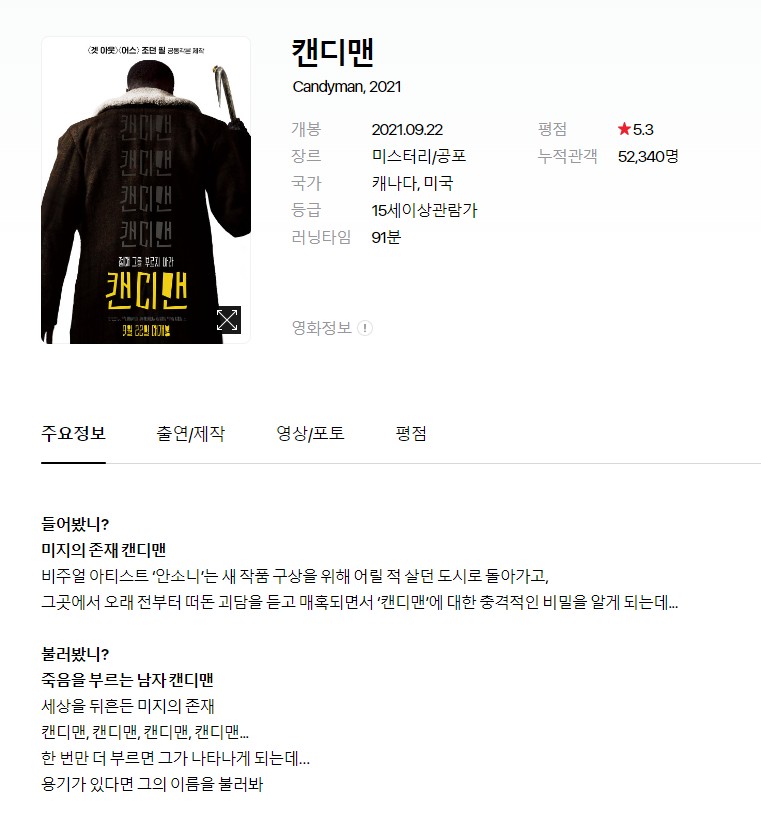
Task: Click the audience count 52,340명
Action: [x=648, y=156]
